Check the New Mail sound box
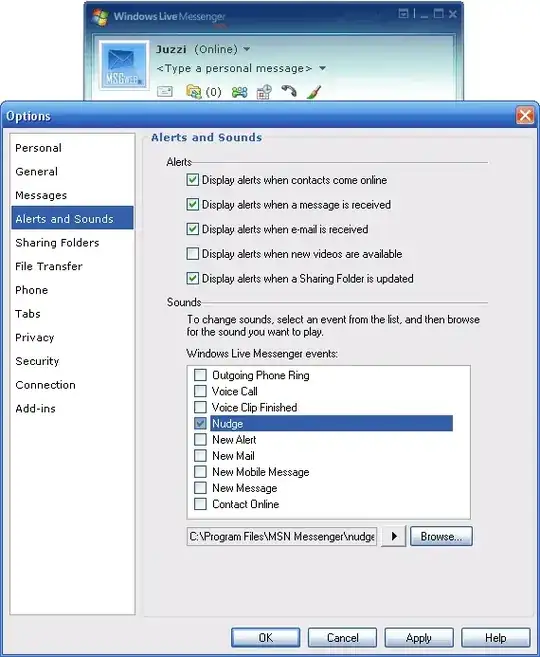This screenshot has height=657, width=540. [x=200, y=455]
